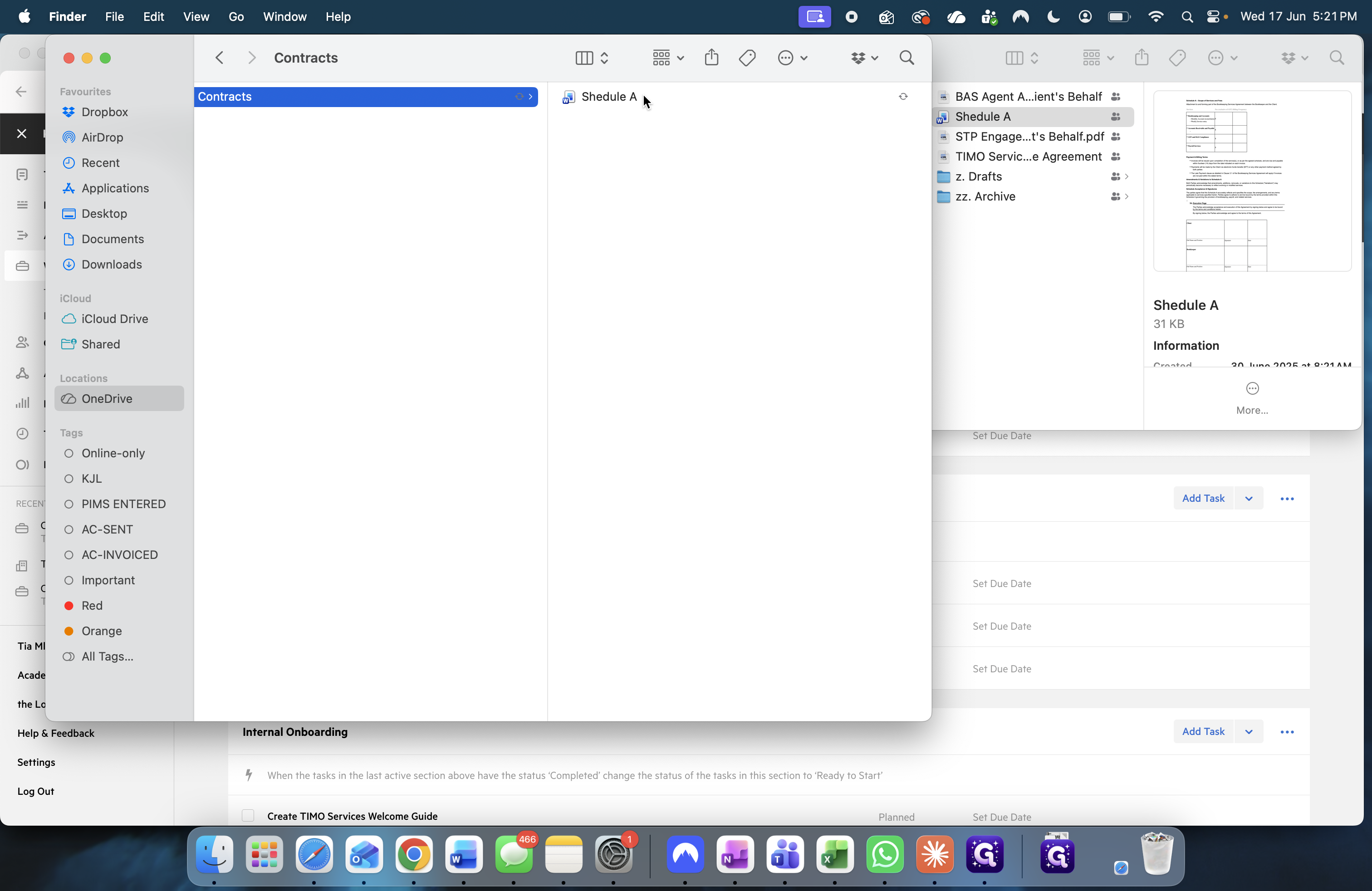Set due date for Create TIMO Services Welcome Guide
The width and height of the screenshot is (1372, 891).
(x=1001, y=817)
